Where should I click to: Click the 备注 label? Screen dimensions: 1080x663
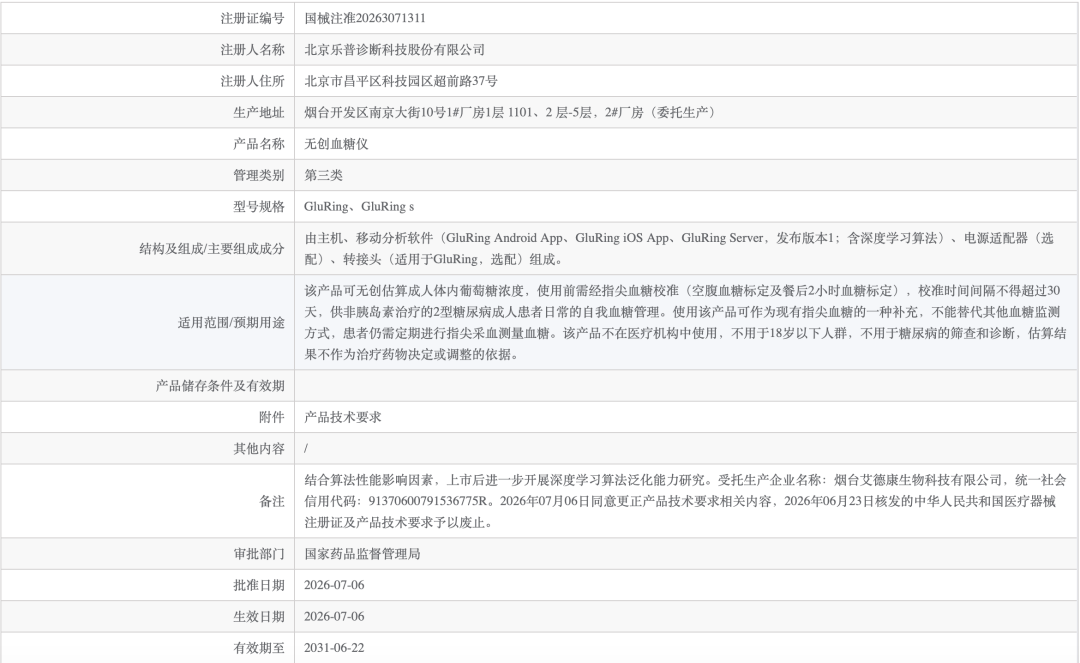271,501
